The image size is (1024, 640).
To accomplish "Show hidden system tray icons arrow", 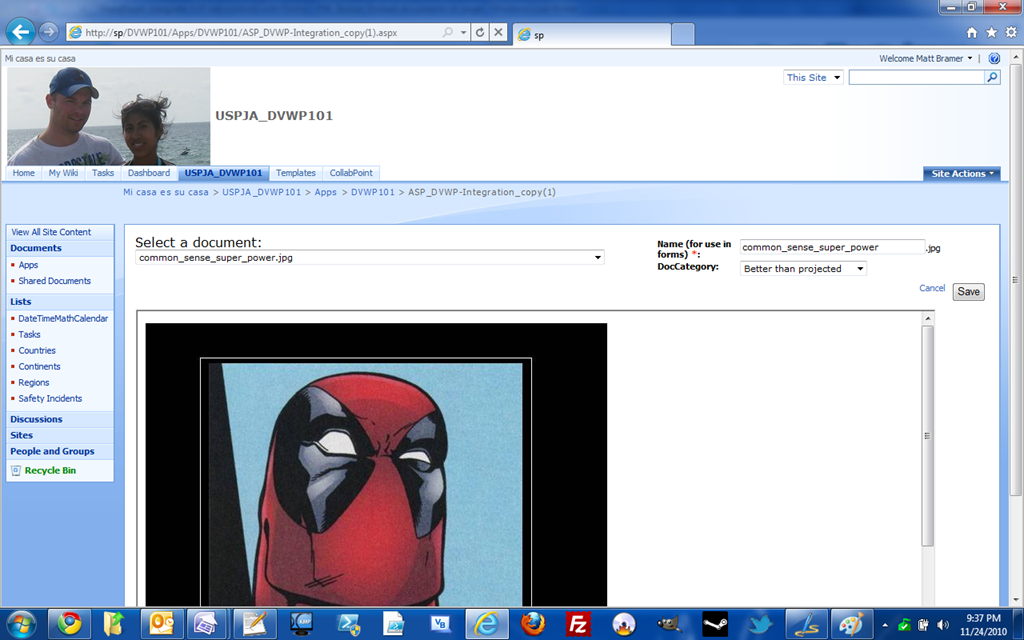I will tap(885, 625).
